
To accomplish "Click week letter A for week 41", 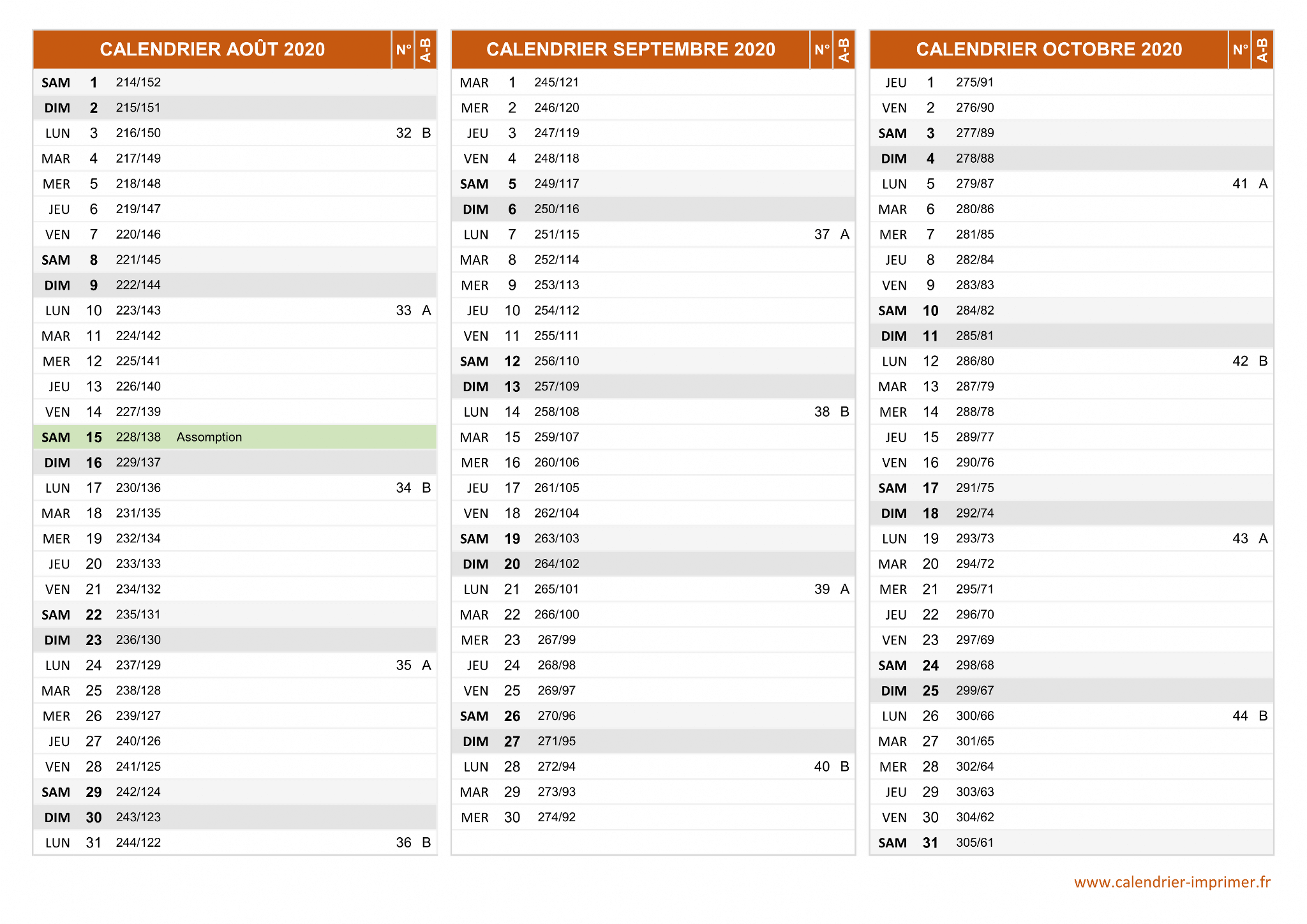I will [1263, 184].
